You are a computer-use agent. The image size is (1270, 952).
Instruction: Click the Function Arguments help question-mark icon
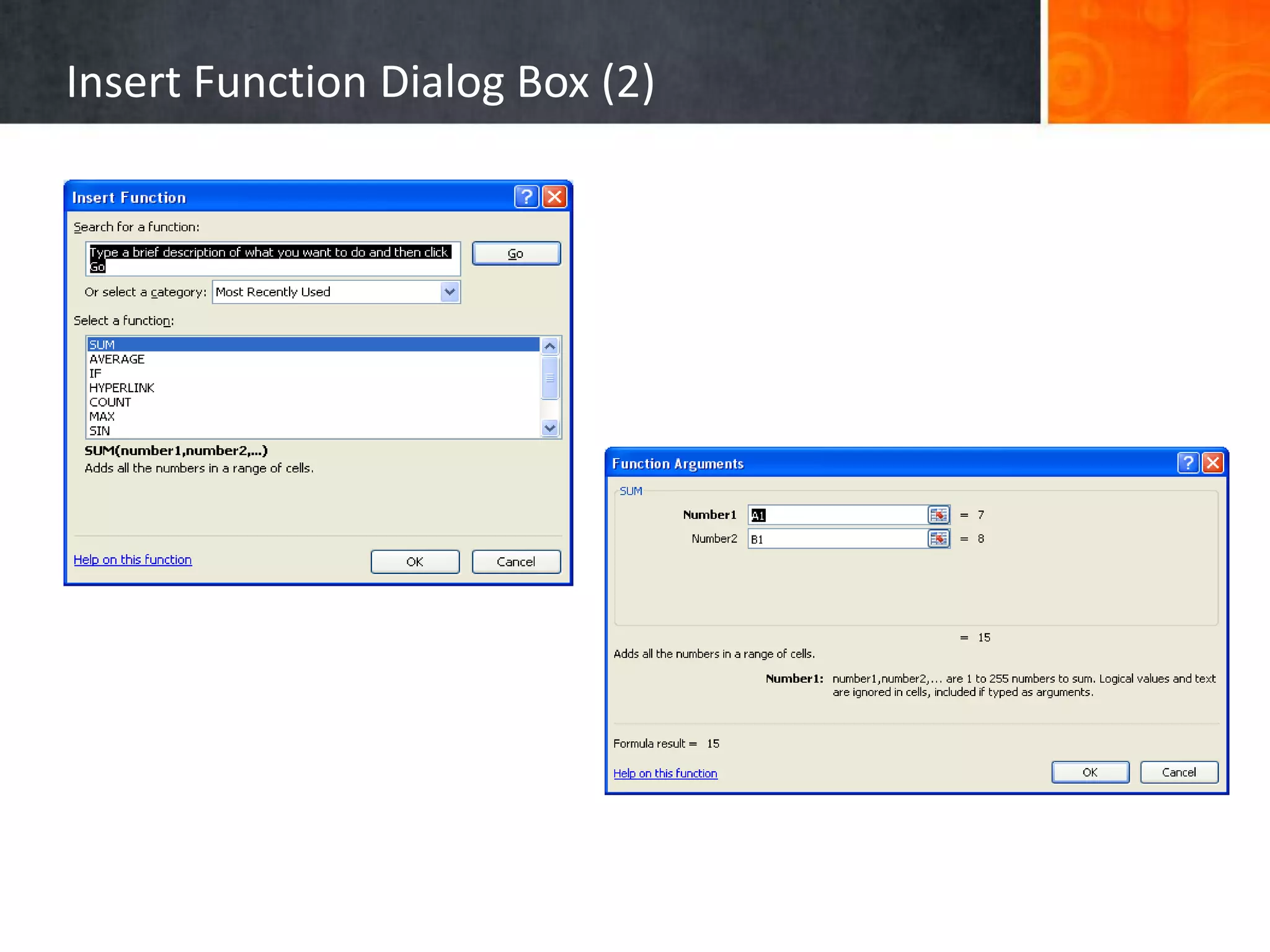[1188, 463]
